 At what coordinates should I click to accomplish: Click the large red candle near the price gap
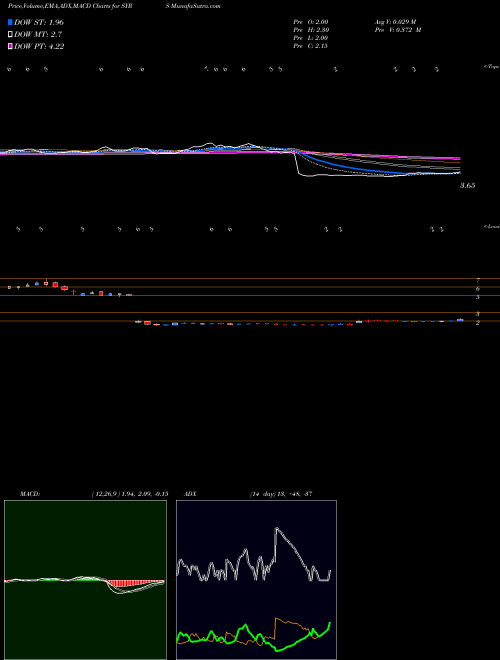point(147,323)
